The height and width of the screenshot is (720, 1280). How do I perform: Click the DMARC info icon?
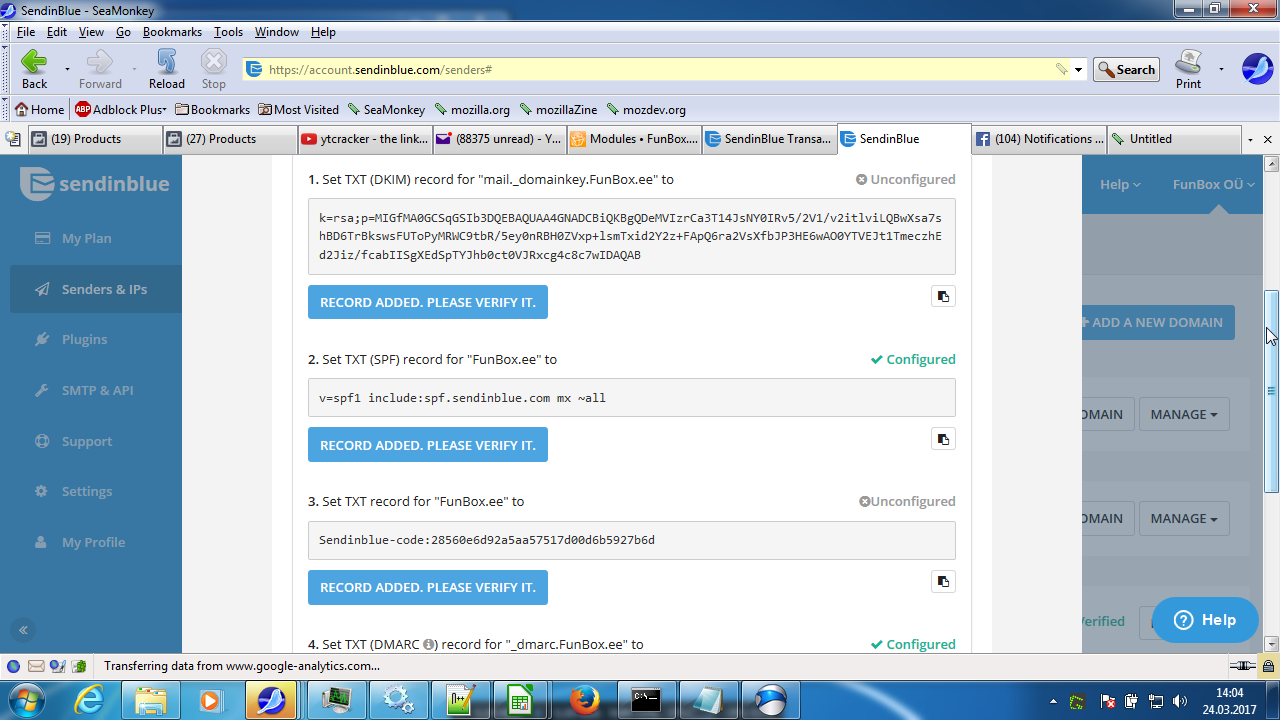pyautogui.click(x=428, y=645)
